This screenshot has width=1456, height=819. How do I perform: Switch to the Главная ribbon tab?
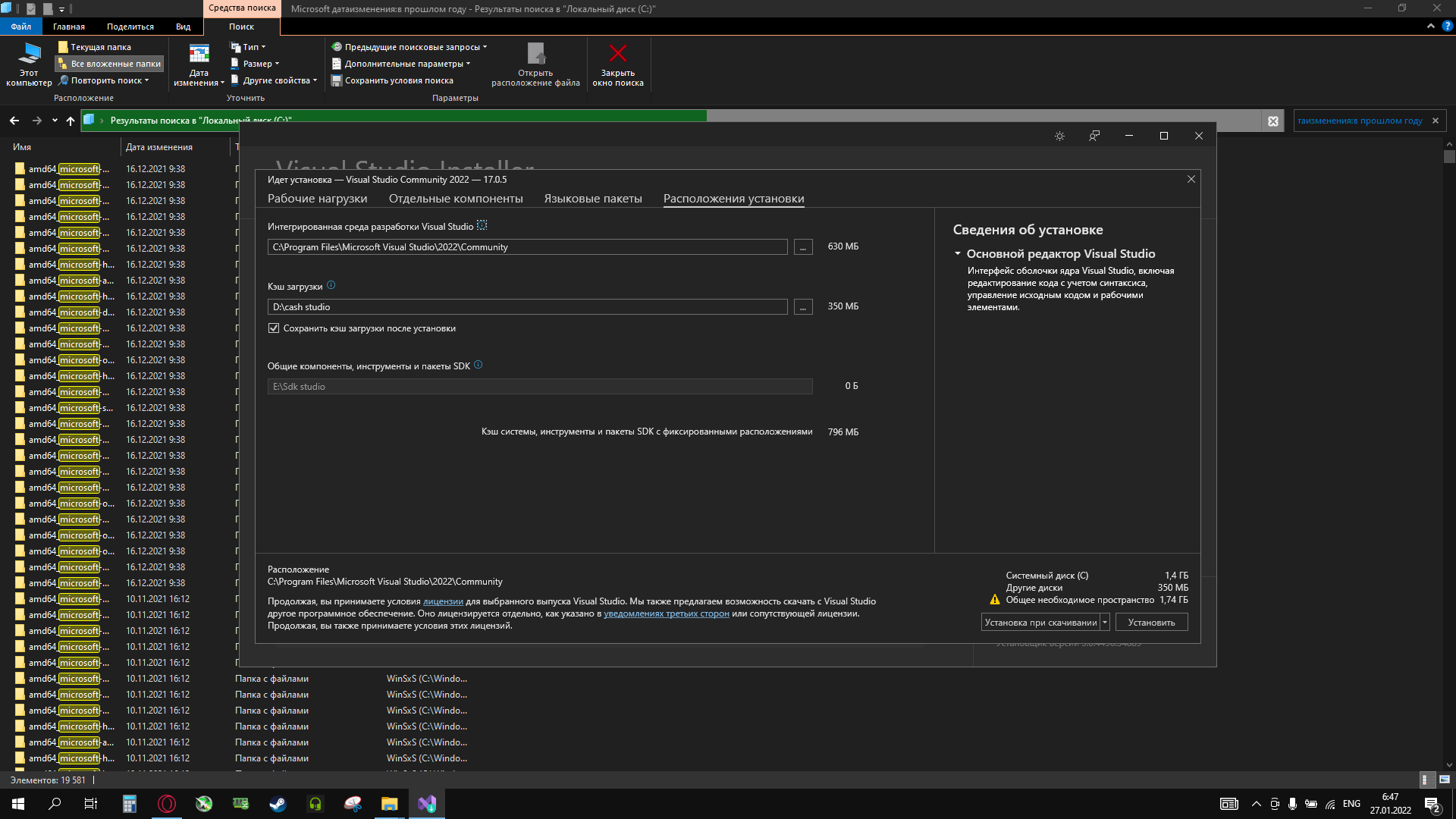tap(69, 27)
